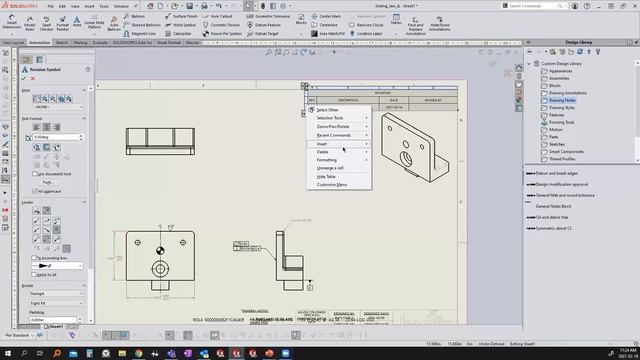
Task: Click Hide Table in context menu
Action: pyautogui.click(x=339, y=176)
